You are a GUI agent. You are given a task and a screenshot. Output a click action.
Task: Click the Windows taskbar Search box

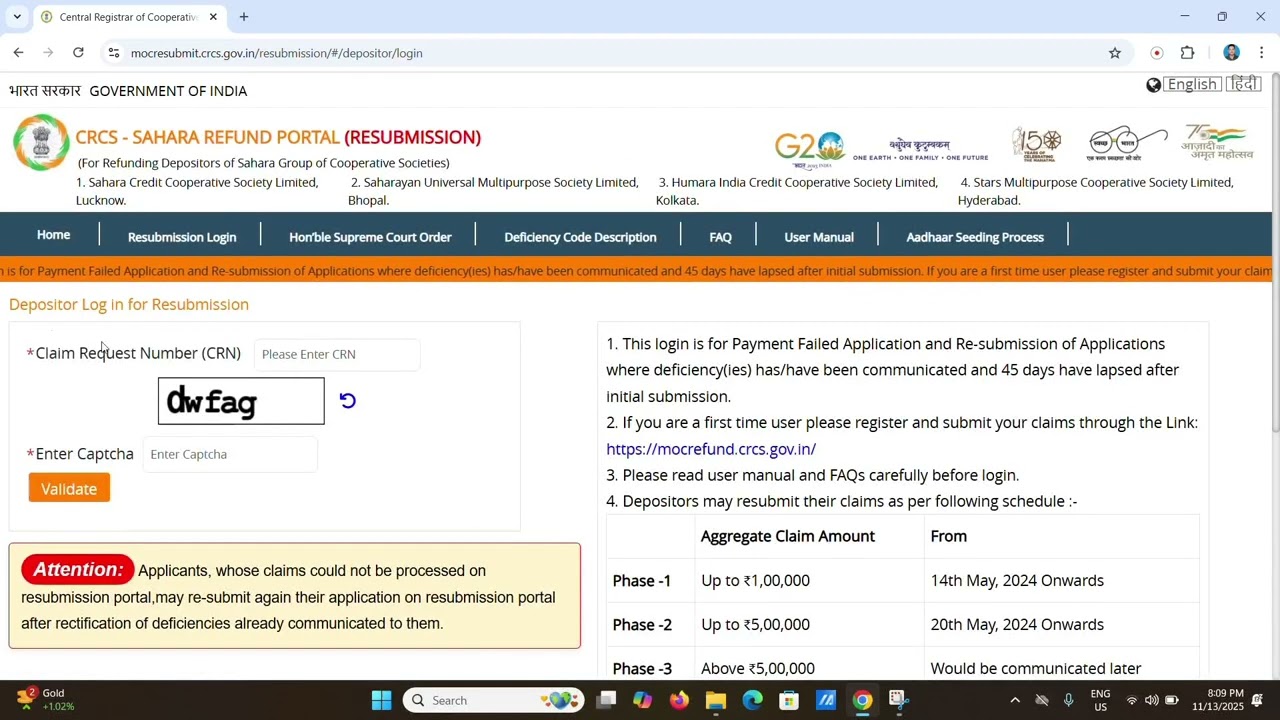click(x=494, y=700)
